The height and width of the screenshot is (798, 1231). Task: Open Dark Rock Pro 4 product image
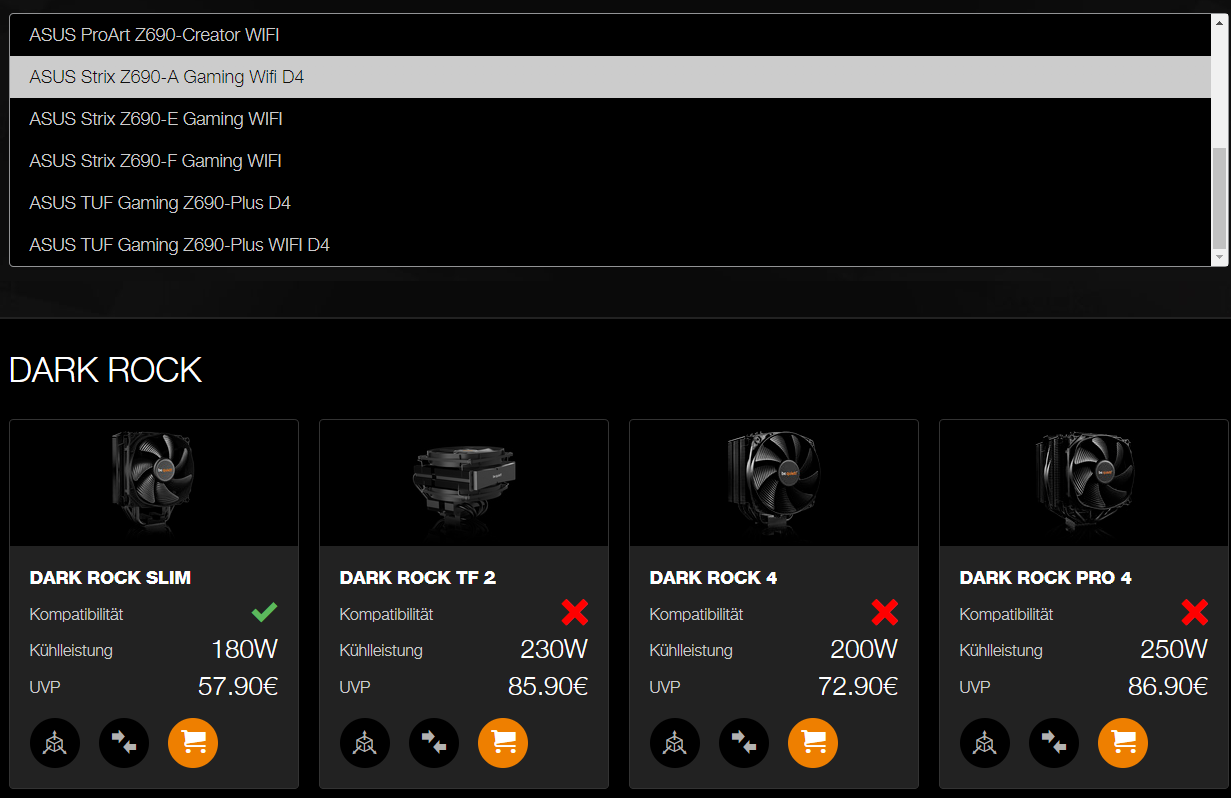point(1084,483)
